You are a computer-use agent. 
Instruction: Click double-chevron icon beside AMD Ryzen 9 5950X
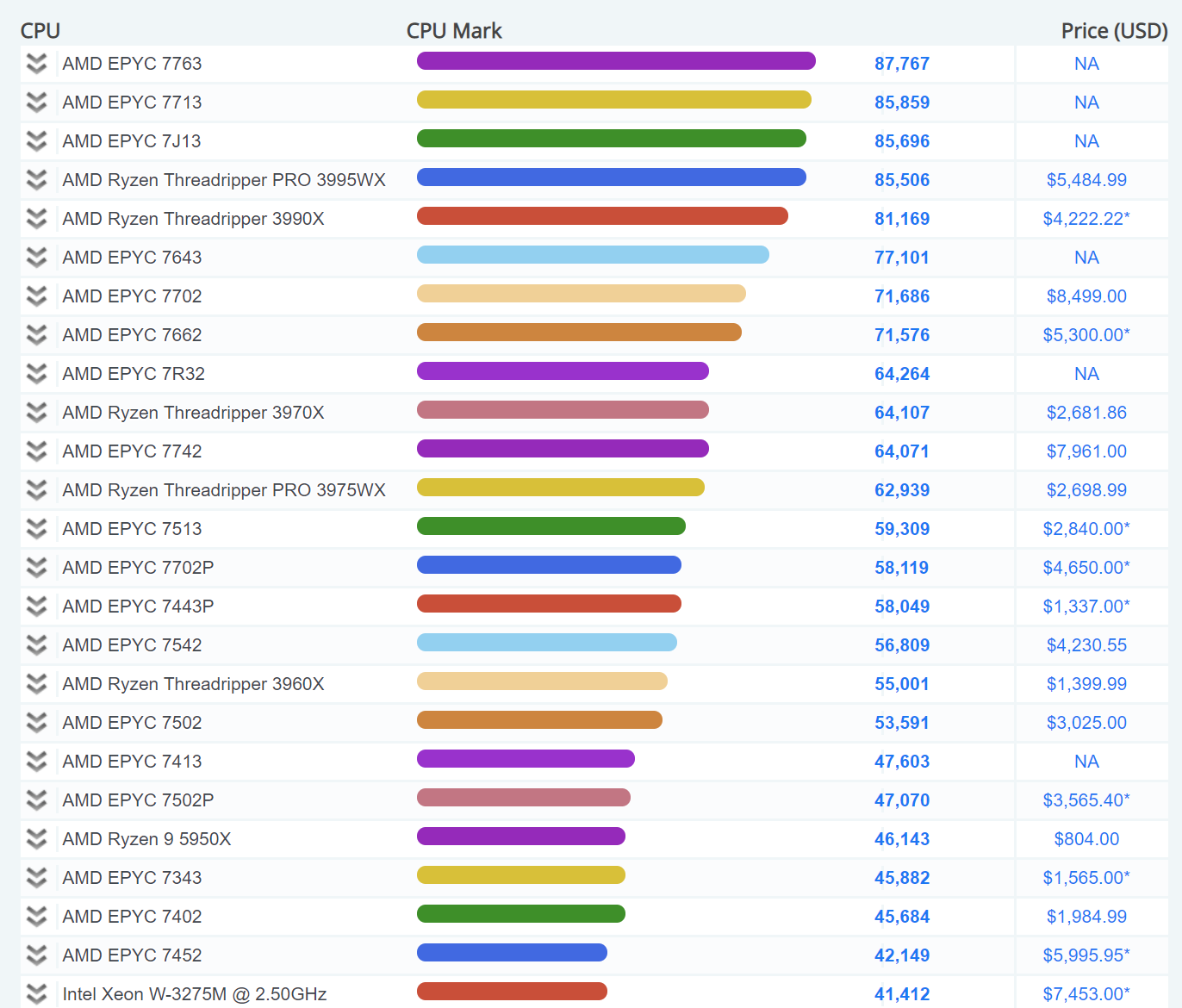pyautogui.click(x=36, y=839)
